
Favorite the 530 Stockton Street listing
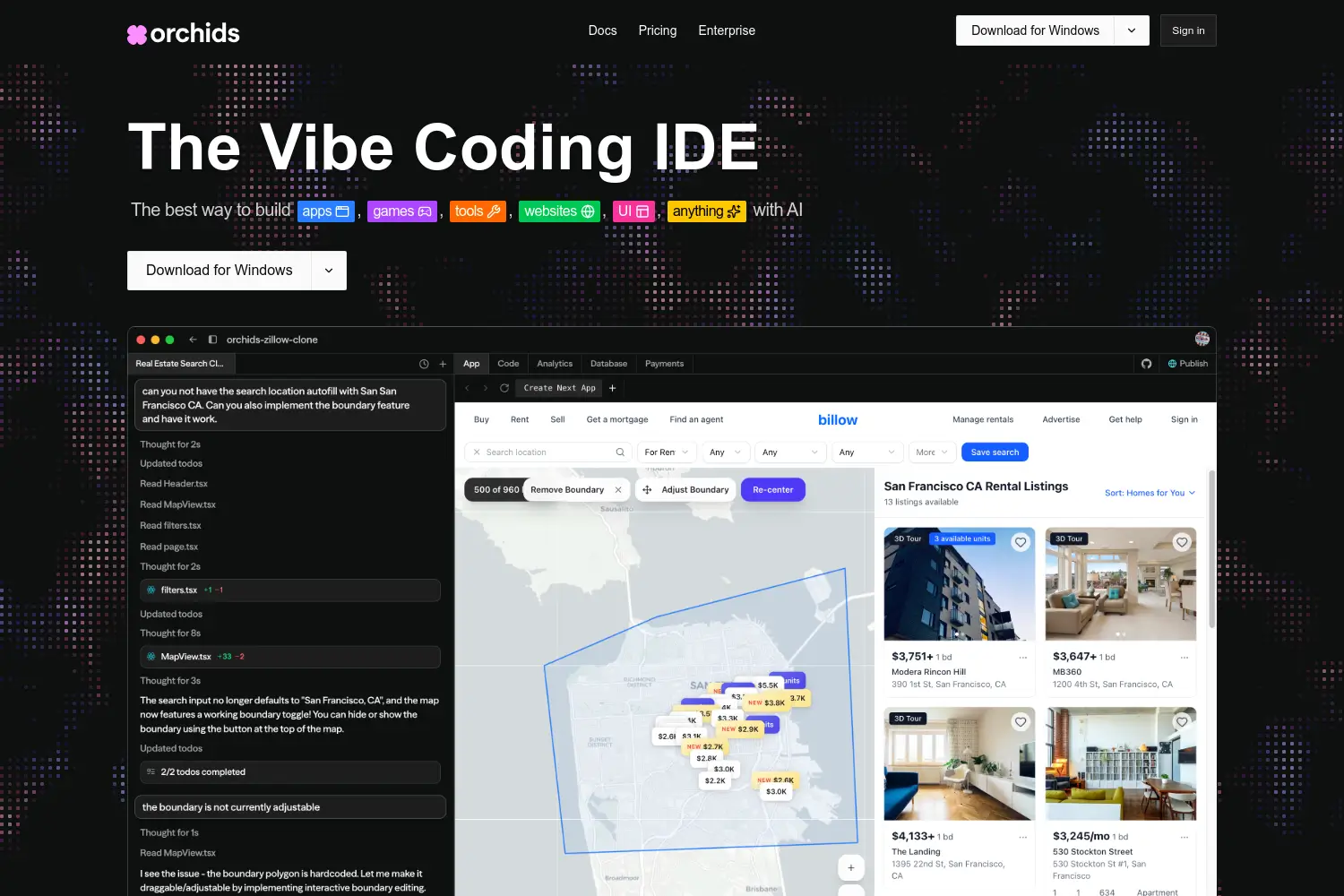1182,722
